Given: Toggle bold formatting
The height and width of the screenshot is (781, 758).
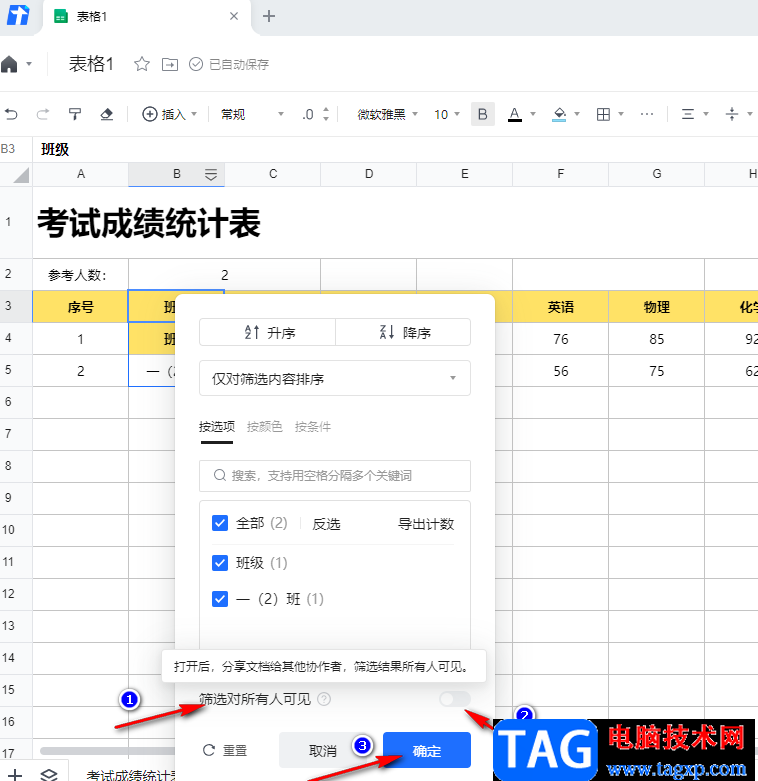Looking at the screenshot, I should pyautogui.click(x=483, y=115).
